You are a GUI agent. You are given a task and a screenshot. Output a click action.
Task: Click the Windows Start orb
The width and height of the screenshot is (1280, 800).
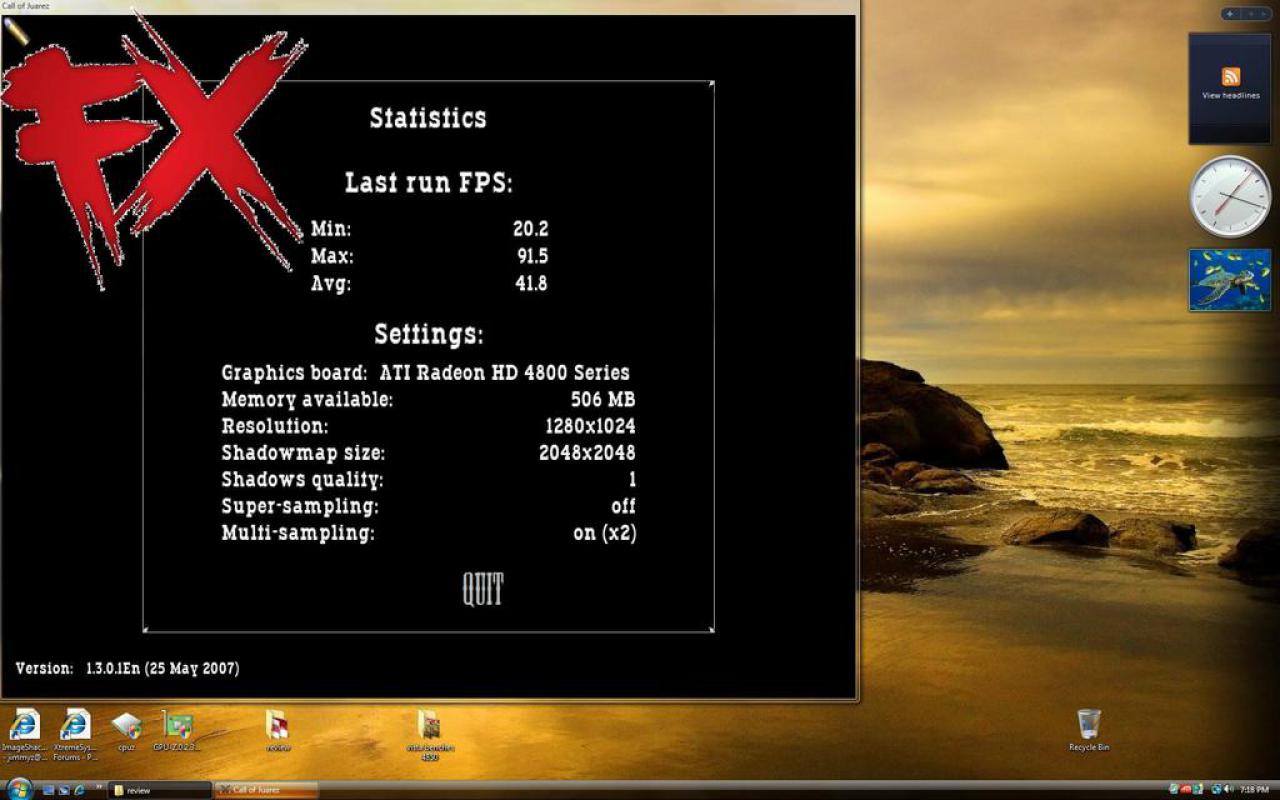[19, 789]
